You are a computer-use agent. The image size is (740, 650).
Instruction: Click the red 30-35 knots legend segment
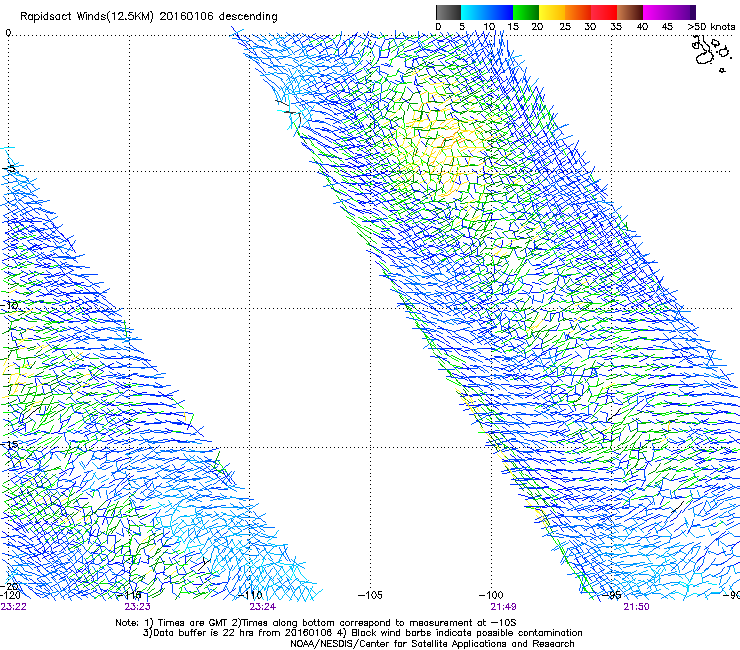click(x=604, y=12)
